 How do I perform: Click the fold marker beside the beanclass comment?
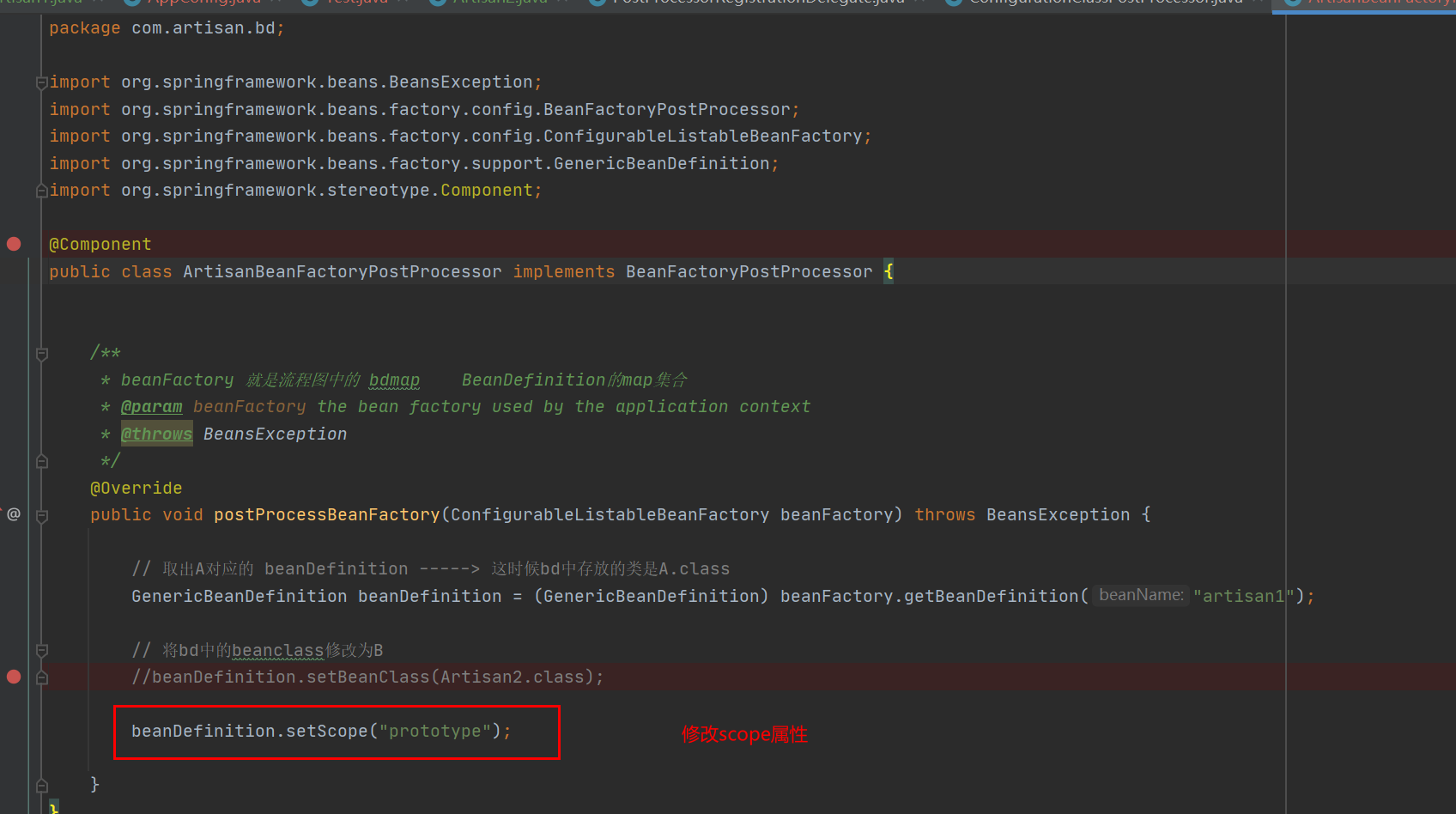(41, 650)
